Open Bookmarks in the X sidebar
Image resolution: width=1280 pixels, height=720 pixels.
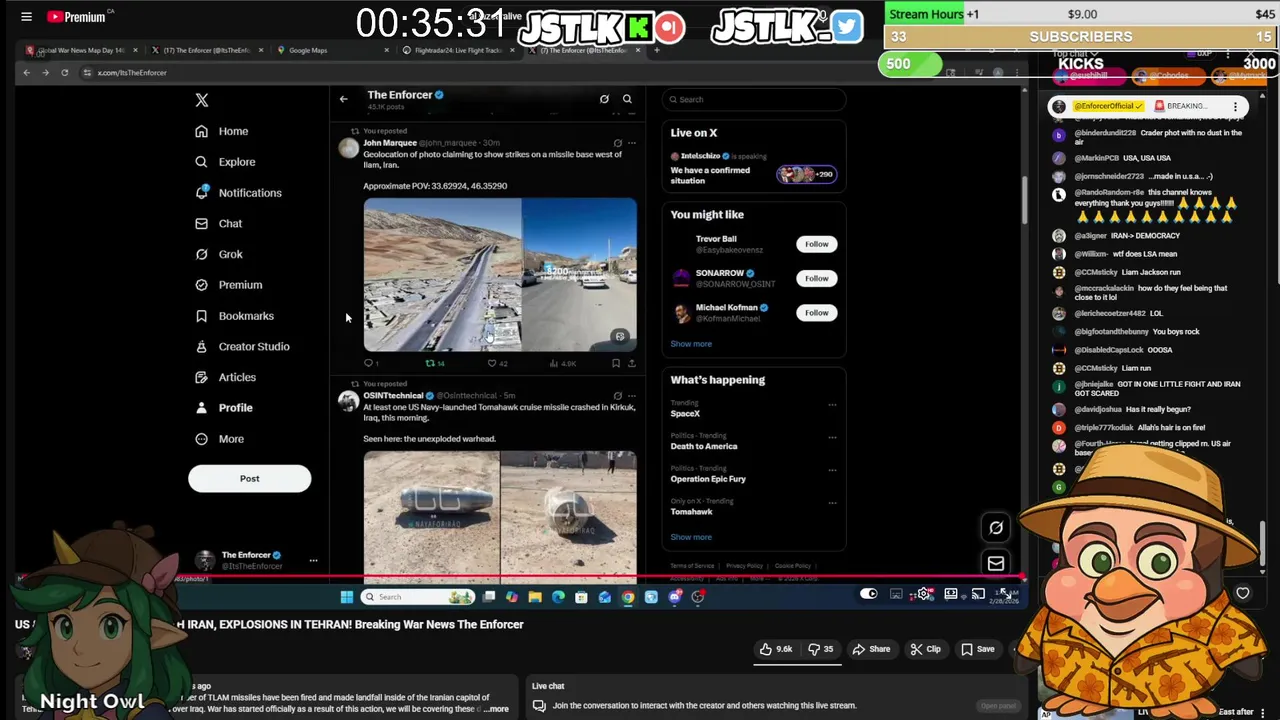tap(235, 316)
